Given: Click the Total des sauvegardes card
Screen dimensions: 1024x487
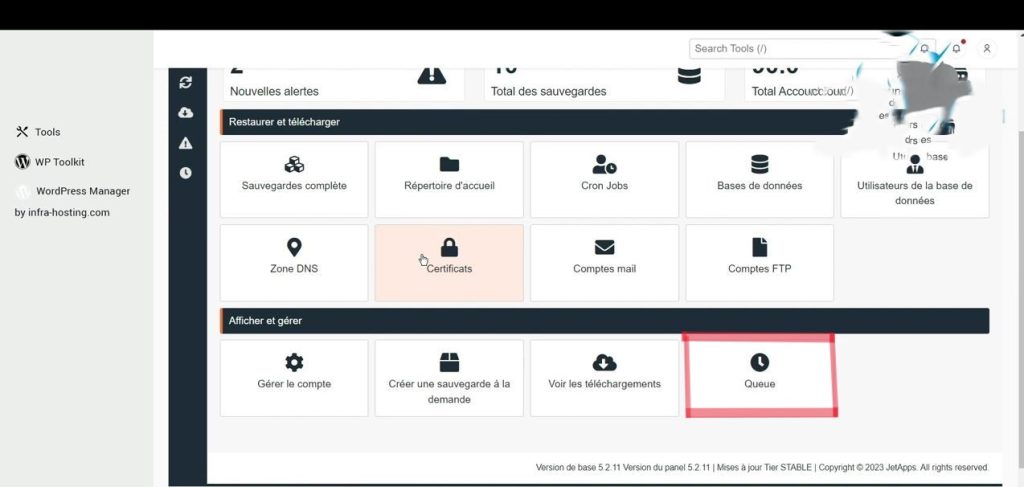Looking at the screenshot, I should click(604, 85).
